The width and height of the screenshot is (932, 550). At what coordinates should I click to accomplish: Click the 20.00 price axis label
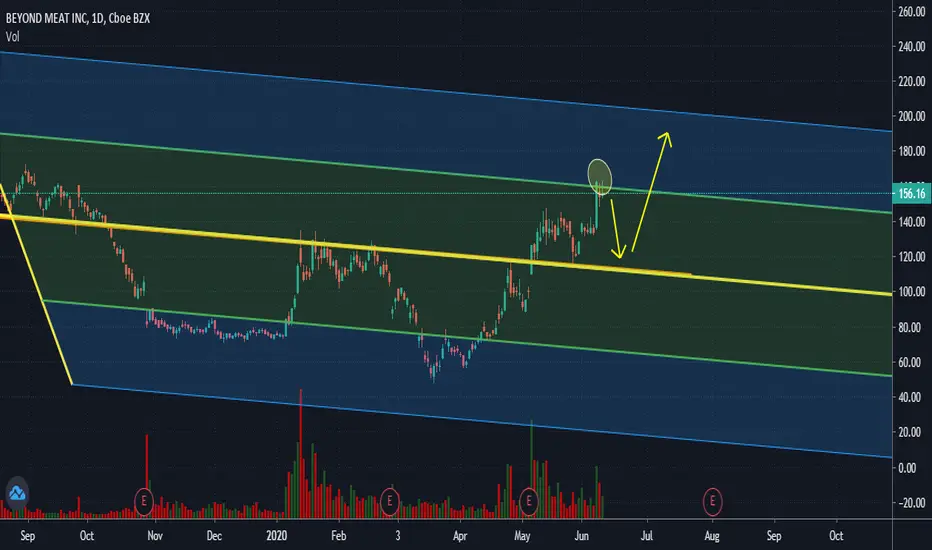click(912, 432)
